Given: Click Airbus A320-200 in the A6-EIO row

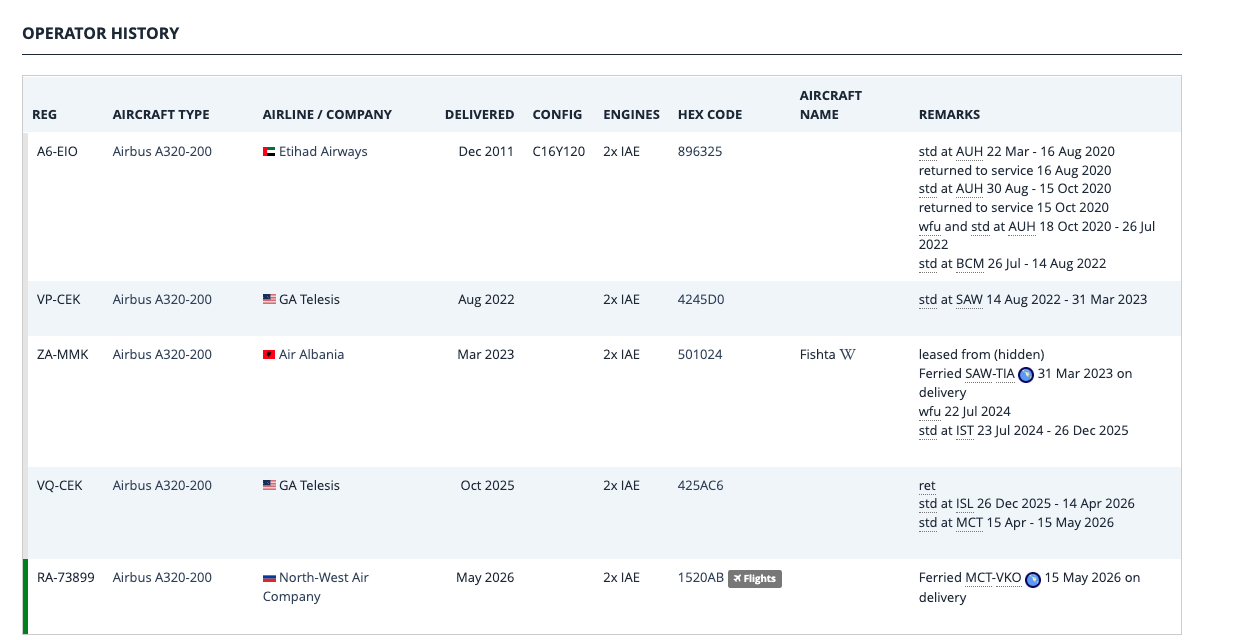Looking at the screenshot, I should (x=162, y=152).
